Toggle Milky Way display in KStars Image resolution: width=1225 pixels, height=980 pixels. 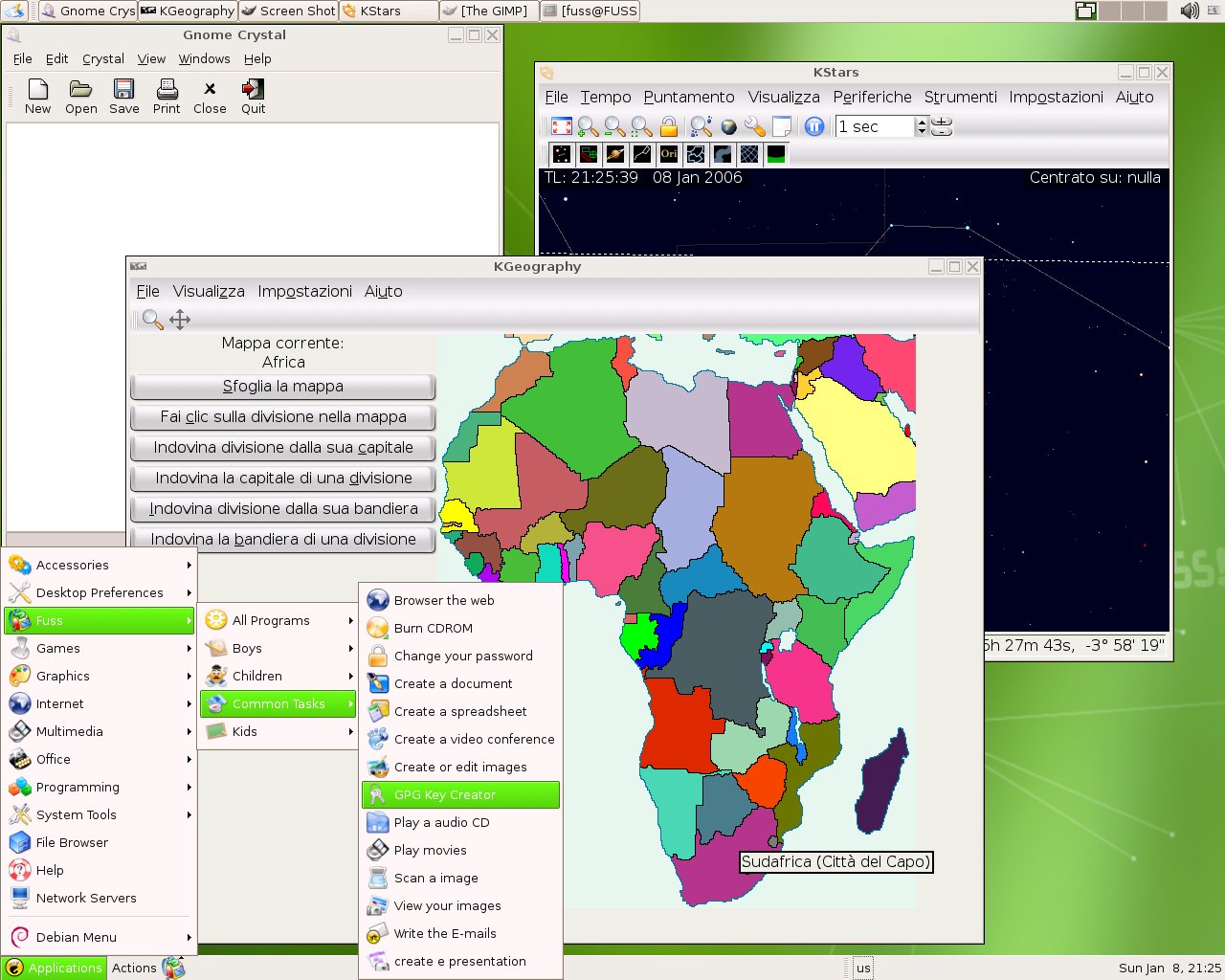[723, 154]
